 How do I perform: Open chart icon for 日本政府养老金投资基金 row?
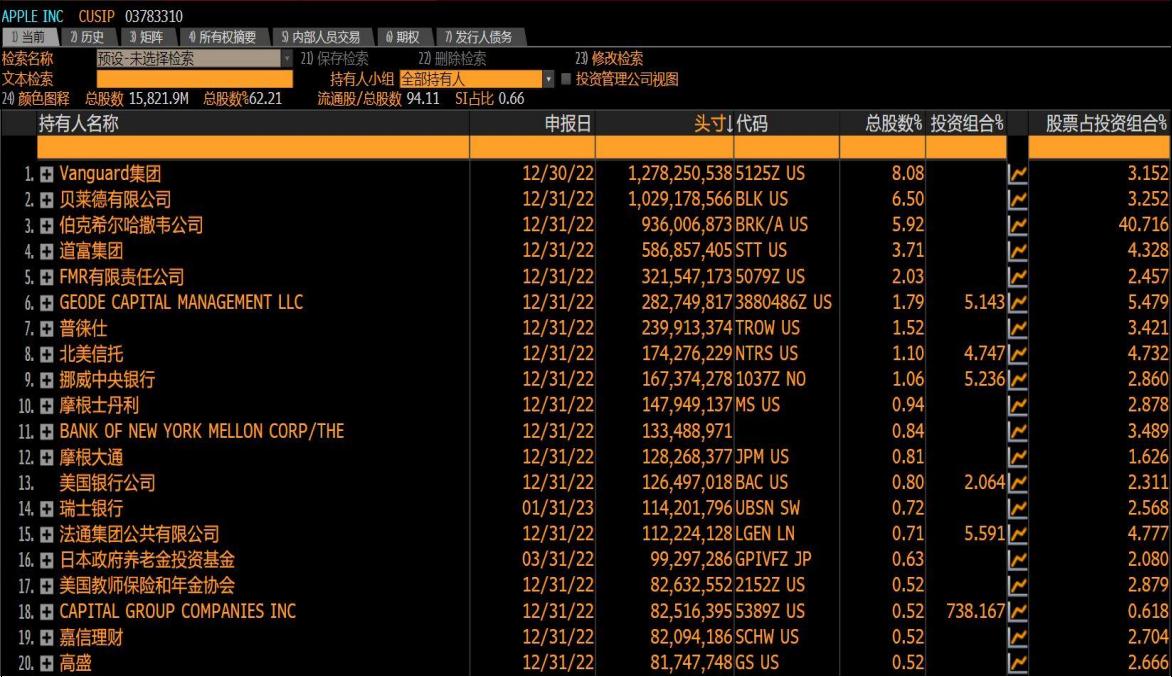pos(1017,560)
